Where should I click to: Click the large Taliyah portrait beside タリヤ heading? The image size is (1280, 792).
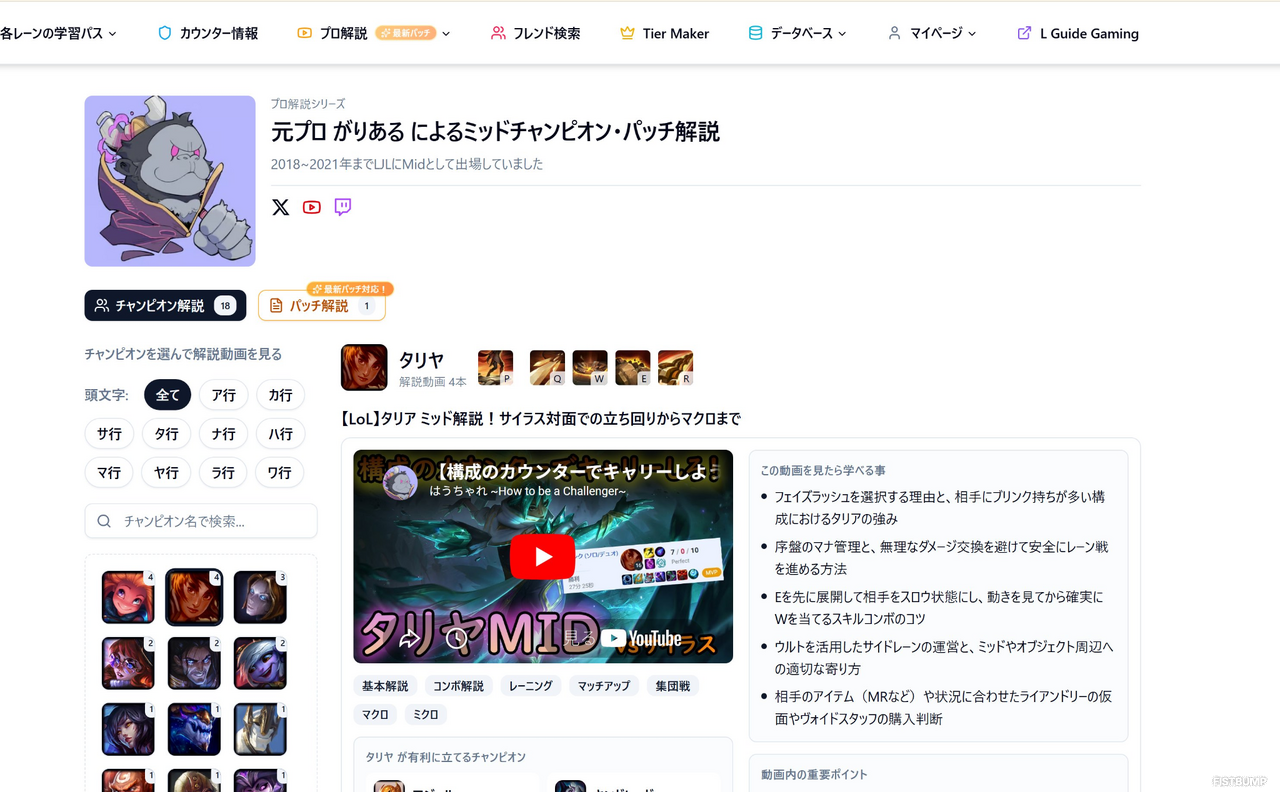[364, 368]
